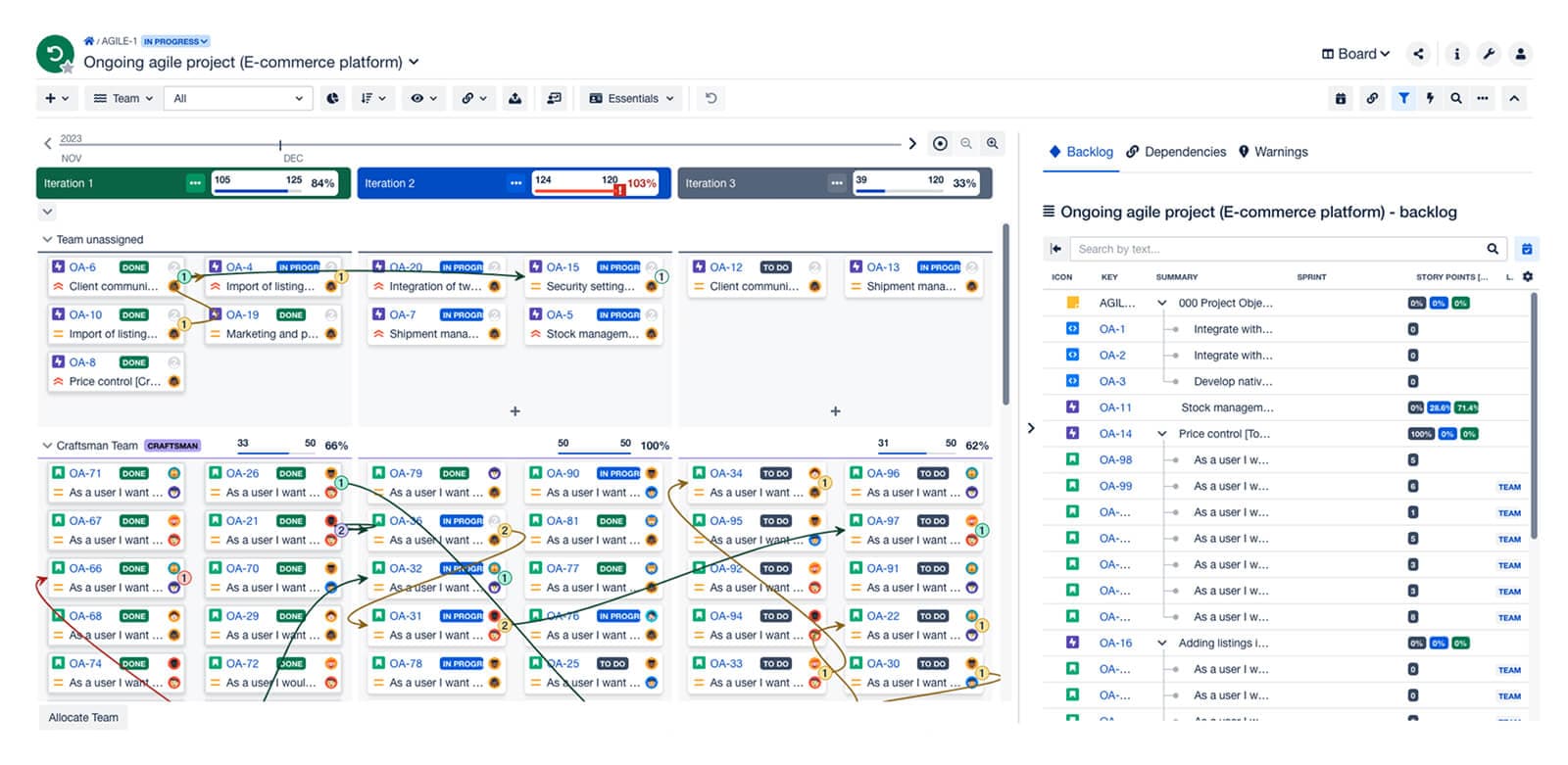Collapse the OA-16 Adding listings row
The width and height of the screenshot is (1568, 765).
(x=1162, y=643)
